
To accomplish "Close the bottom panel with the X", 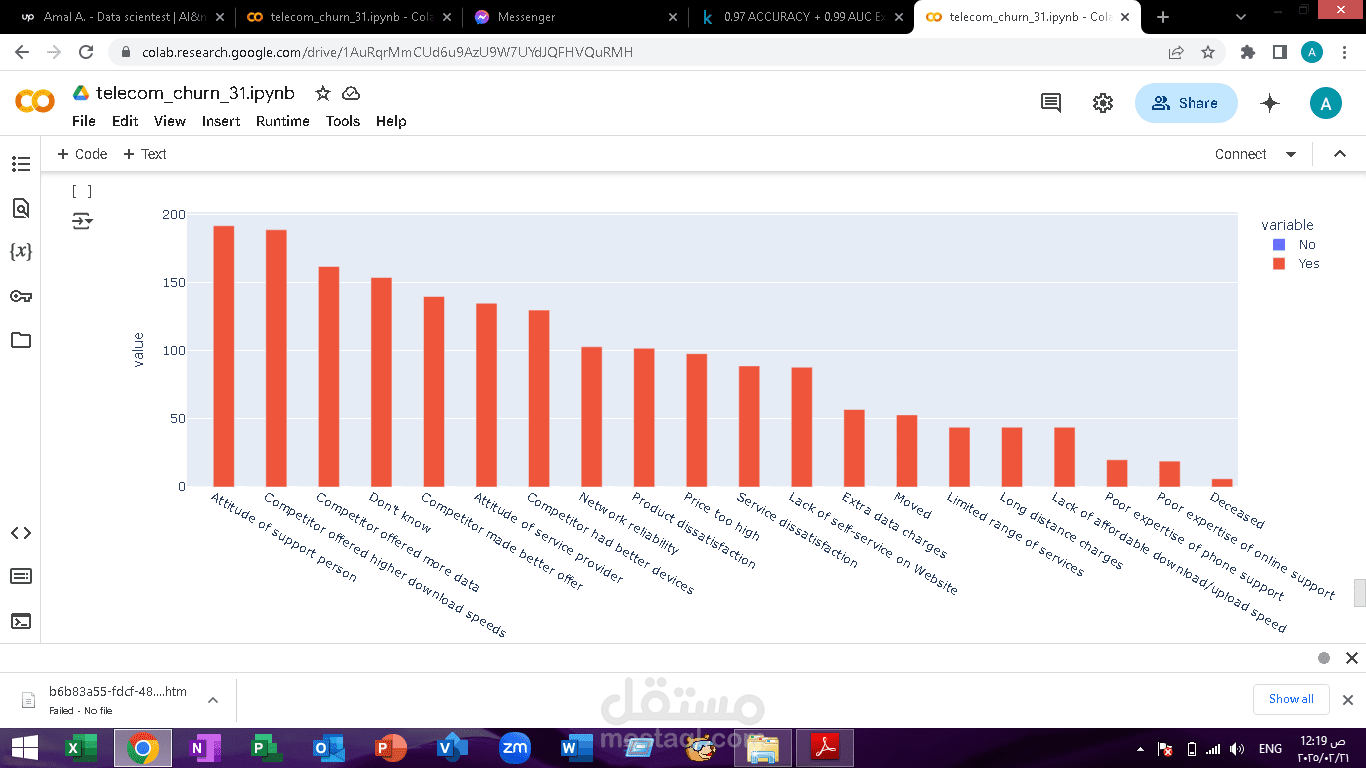I will click(x=1352, y=658).
